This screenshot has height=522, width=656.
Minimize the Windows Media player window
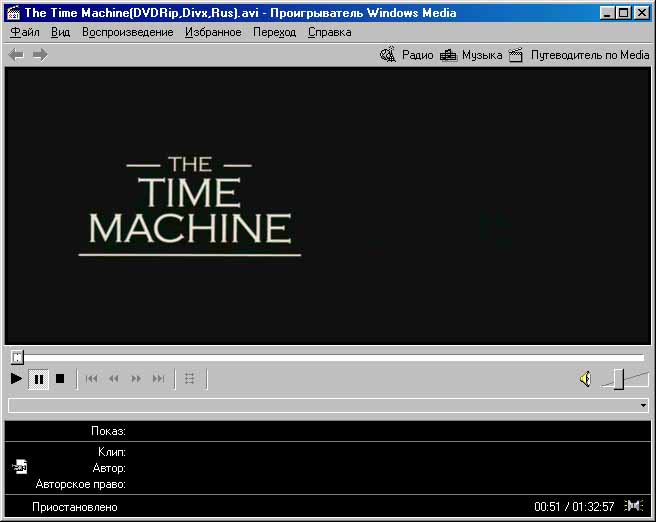[x=606, y=13]
